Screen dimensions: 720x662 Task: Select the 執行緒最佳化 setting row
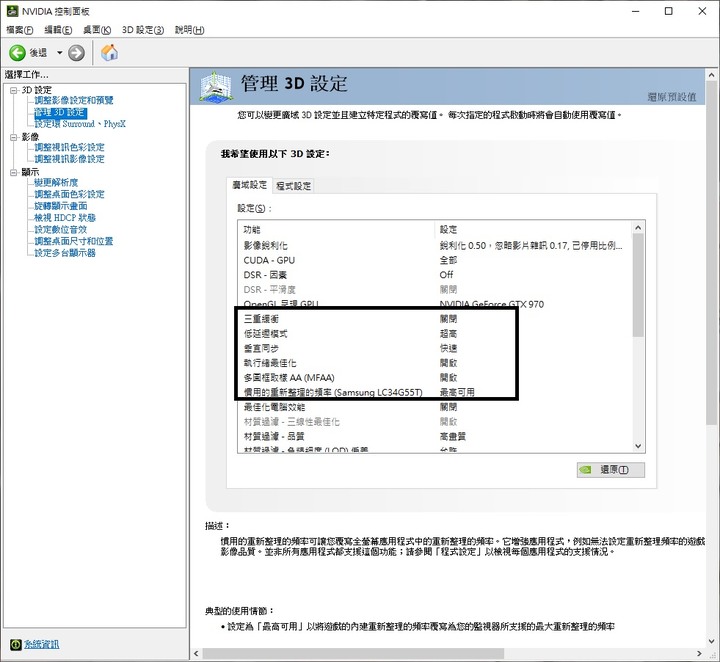tap(435, 363)
